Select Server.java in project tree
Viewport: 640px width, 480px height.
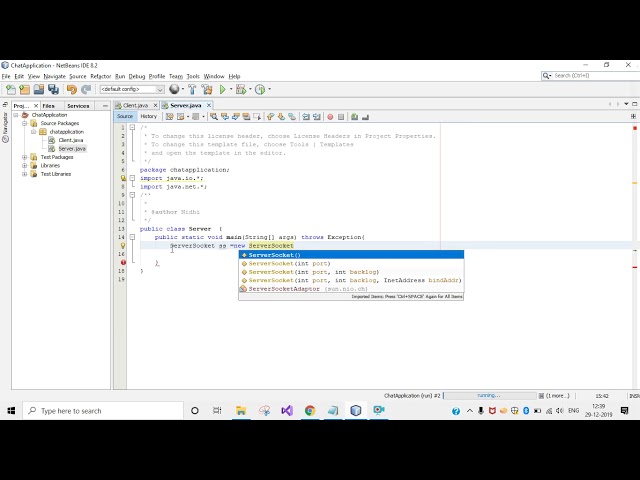pos(72,149)
